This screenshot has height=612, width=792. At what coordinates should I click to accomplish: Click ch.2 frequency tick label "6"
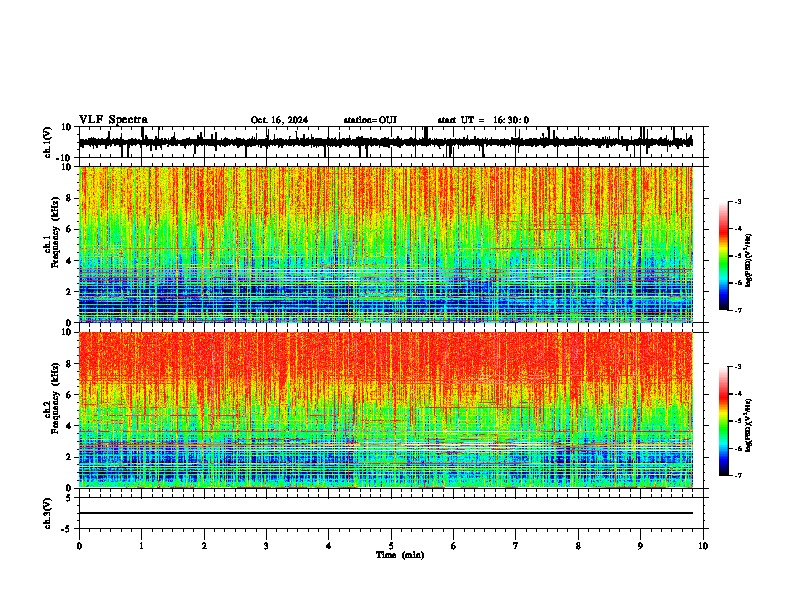pyautogui.click(x=70, y=395)
